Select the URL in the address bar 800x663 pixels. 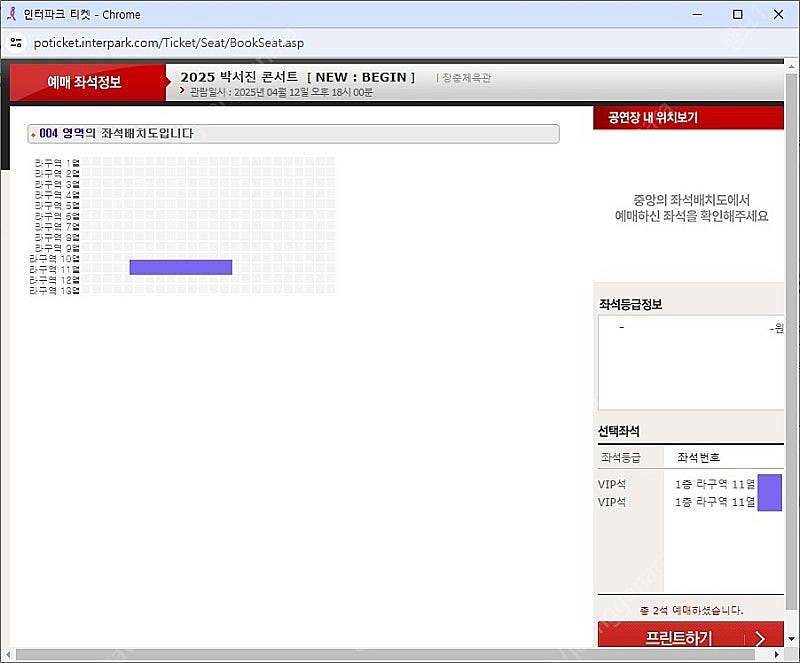pos(168,43)
